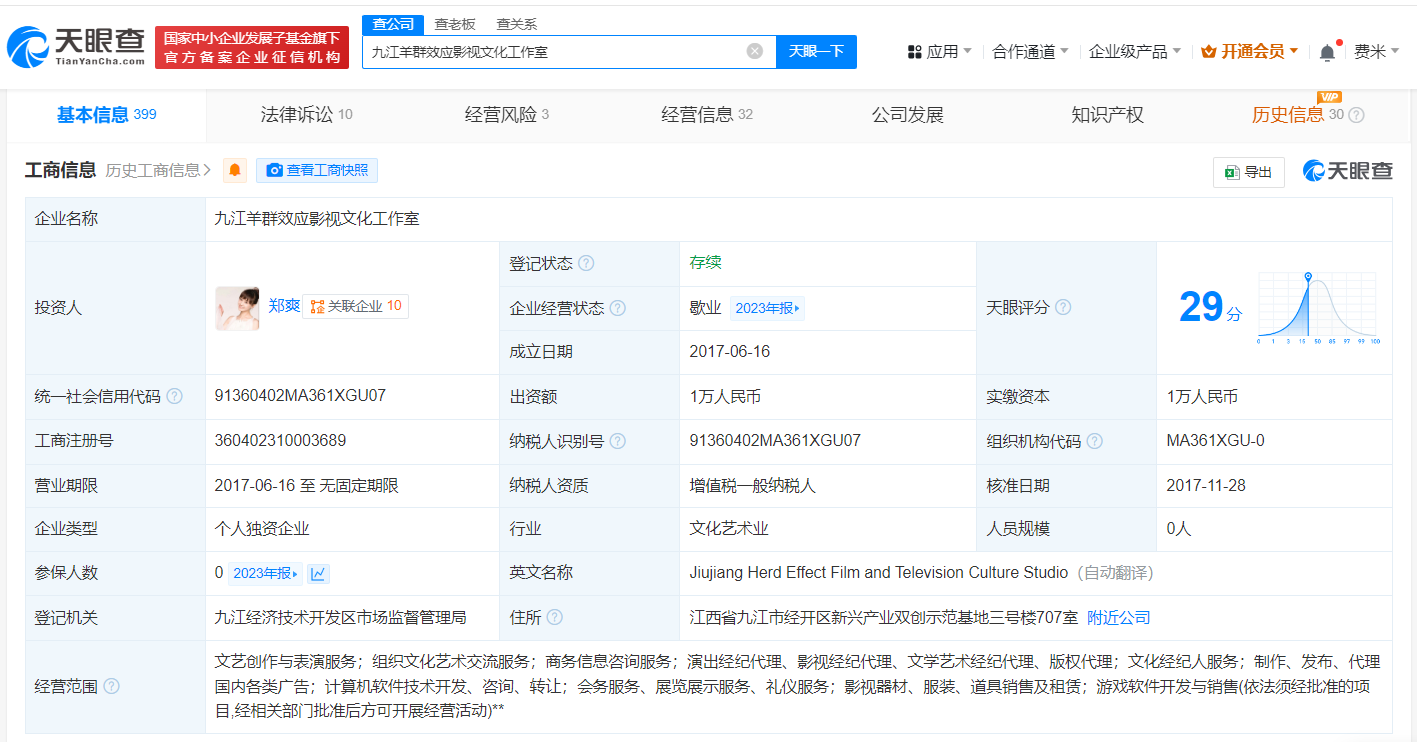This screenshot has height=742, width=1417.
Task: Expand the 合作通道 dropdown
Action: pos(1030,51)
